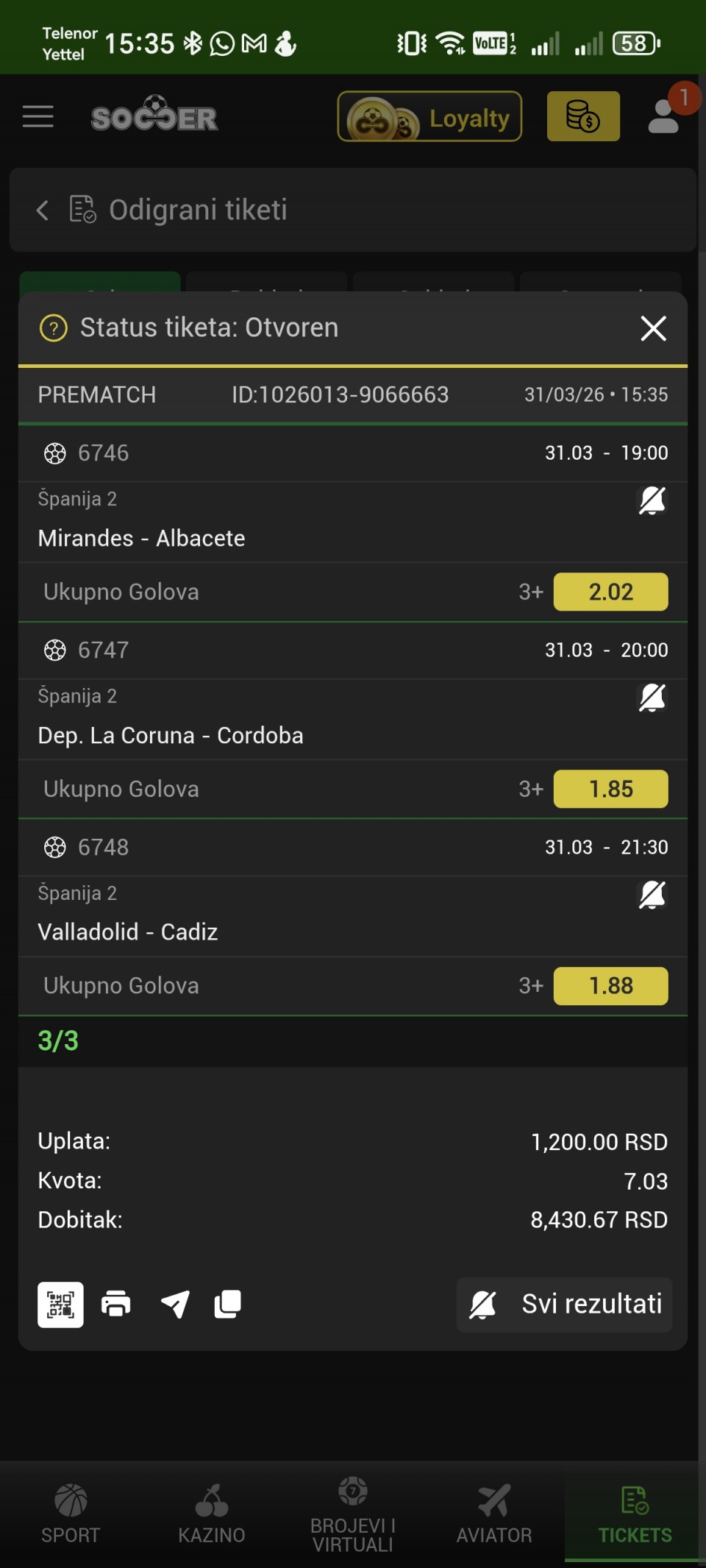This screenshot has height=1568, width=706.
Task: Tap the Svi rezultati button
Action: tap(565, 1305)
